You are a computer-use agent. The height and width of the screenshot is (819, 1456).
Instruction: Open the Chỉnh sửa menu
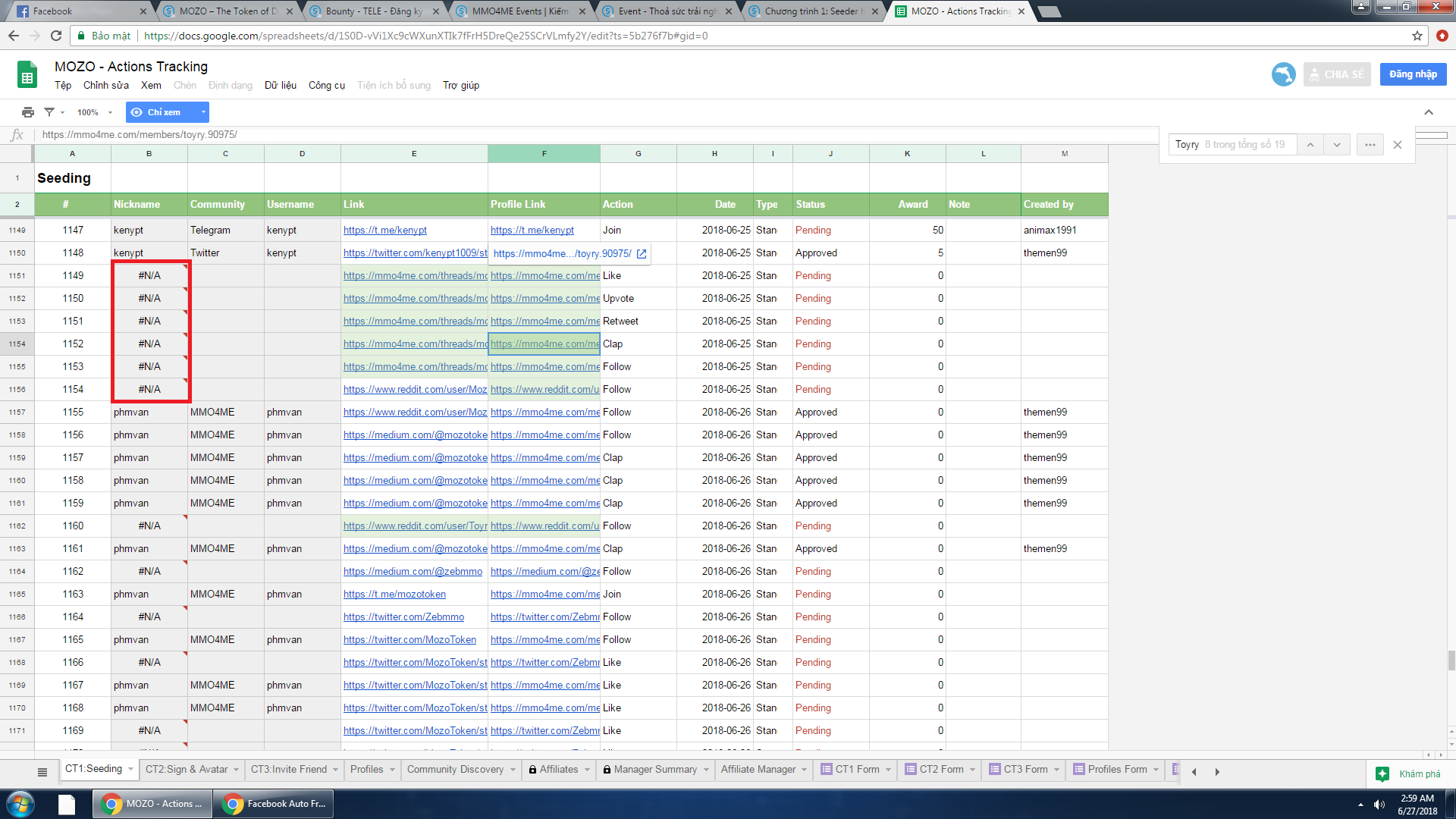[106, 86]
